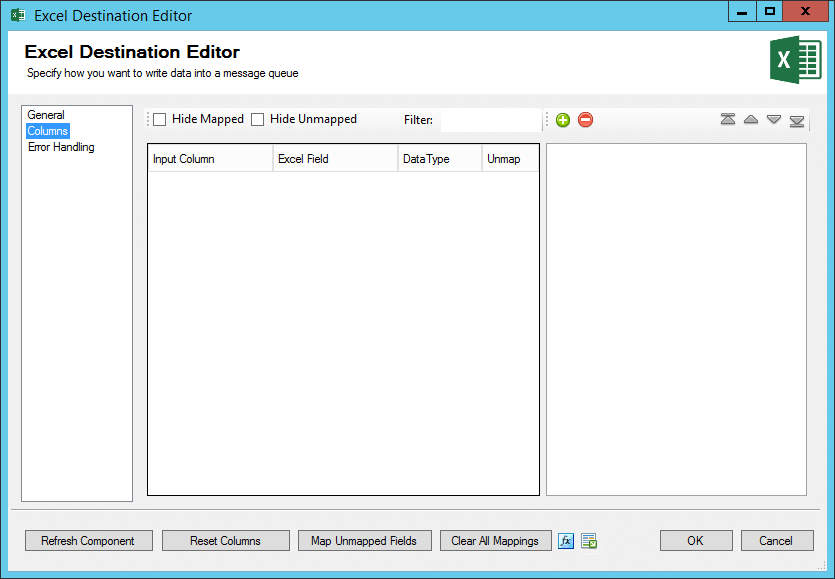
Task: Close the Excel Destination Editor window
Action: tap(805, 11)
